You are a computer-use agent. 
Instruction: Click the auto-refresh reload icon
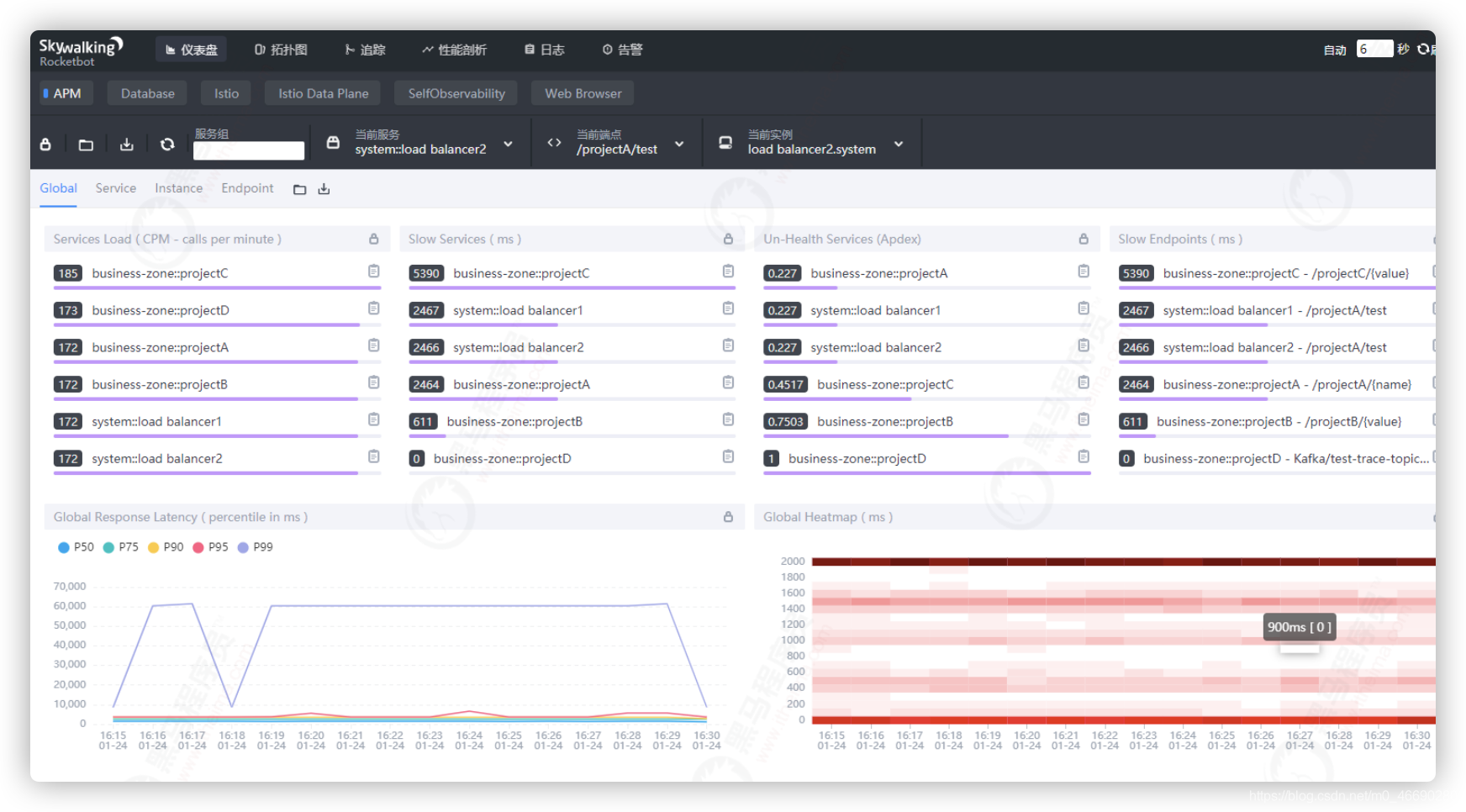click(x=1424, y=49)
